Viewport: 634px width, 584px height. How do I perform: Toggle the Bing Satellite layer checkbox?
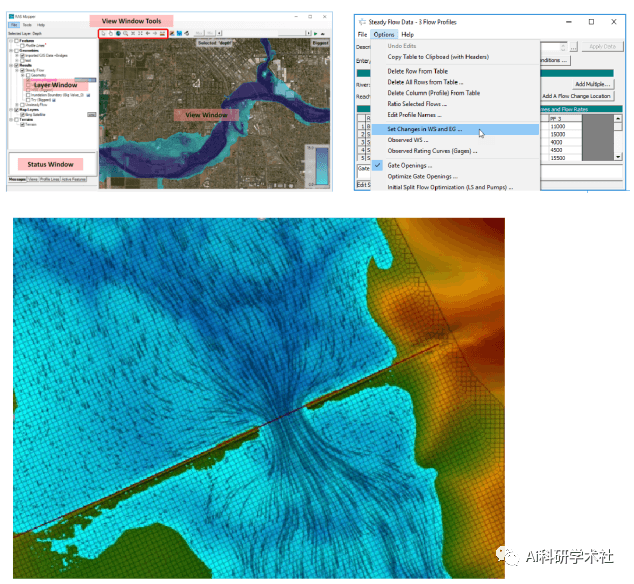point(22,114)
